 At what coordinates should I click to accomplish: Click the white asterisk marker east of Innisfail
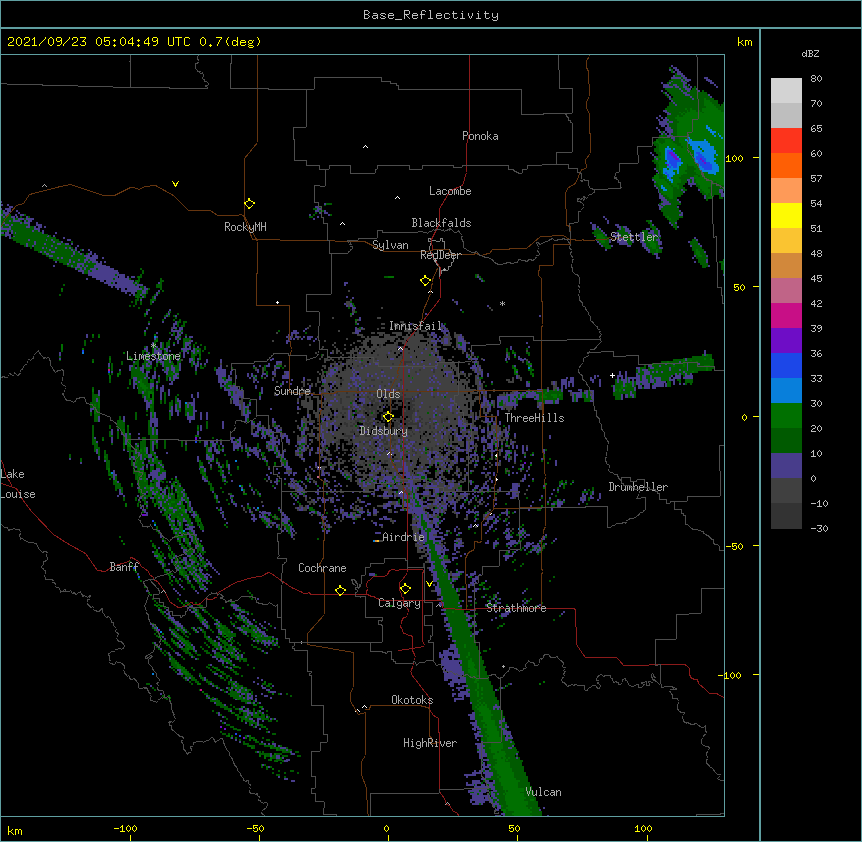click(x=502, y=303)
